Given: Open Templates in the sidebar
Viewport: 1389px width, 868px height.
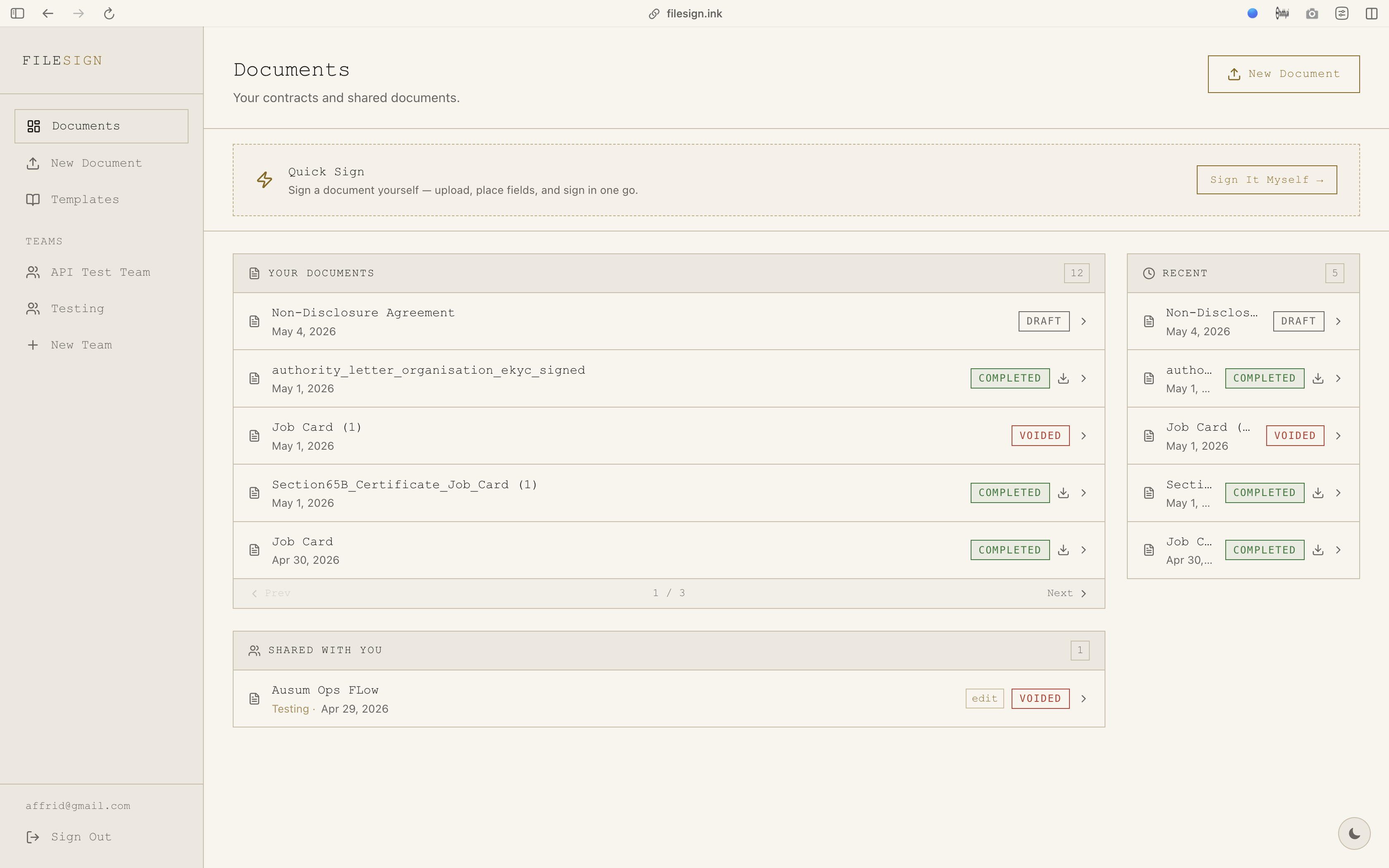Looking at the screenshot, I should [102, 199].
